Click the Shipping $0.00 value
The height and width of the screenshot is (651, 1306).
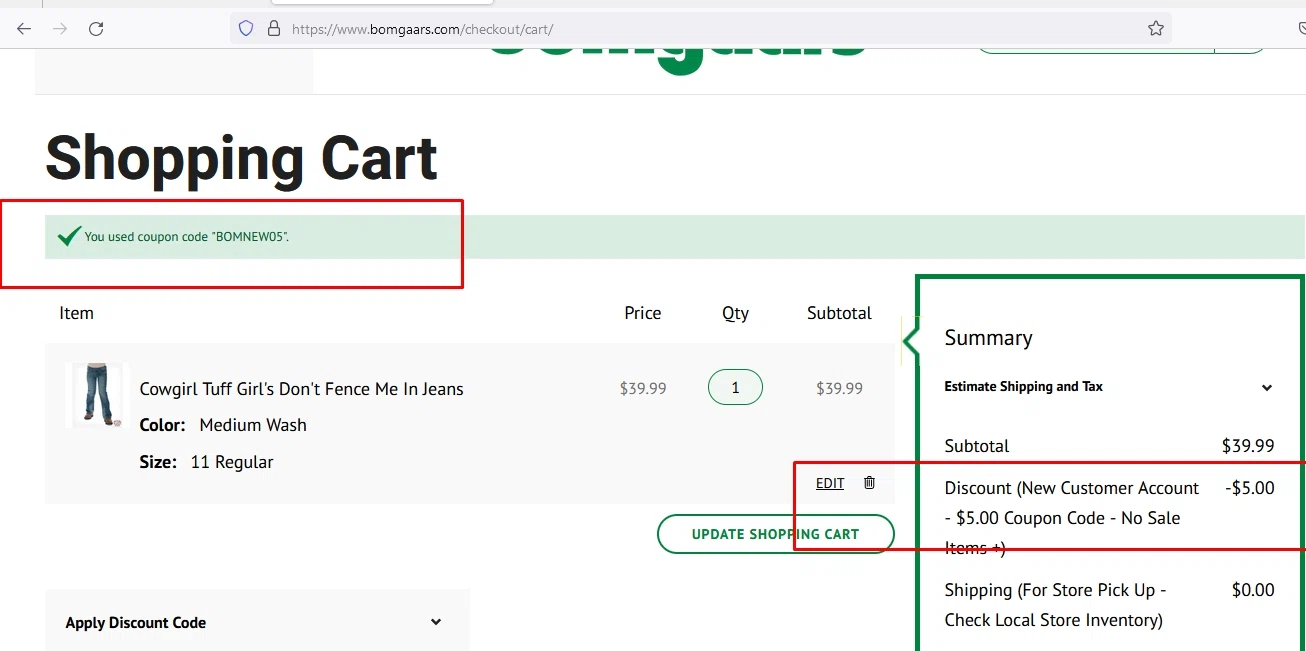point(1253,590)
